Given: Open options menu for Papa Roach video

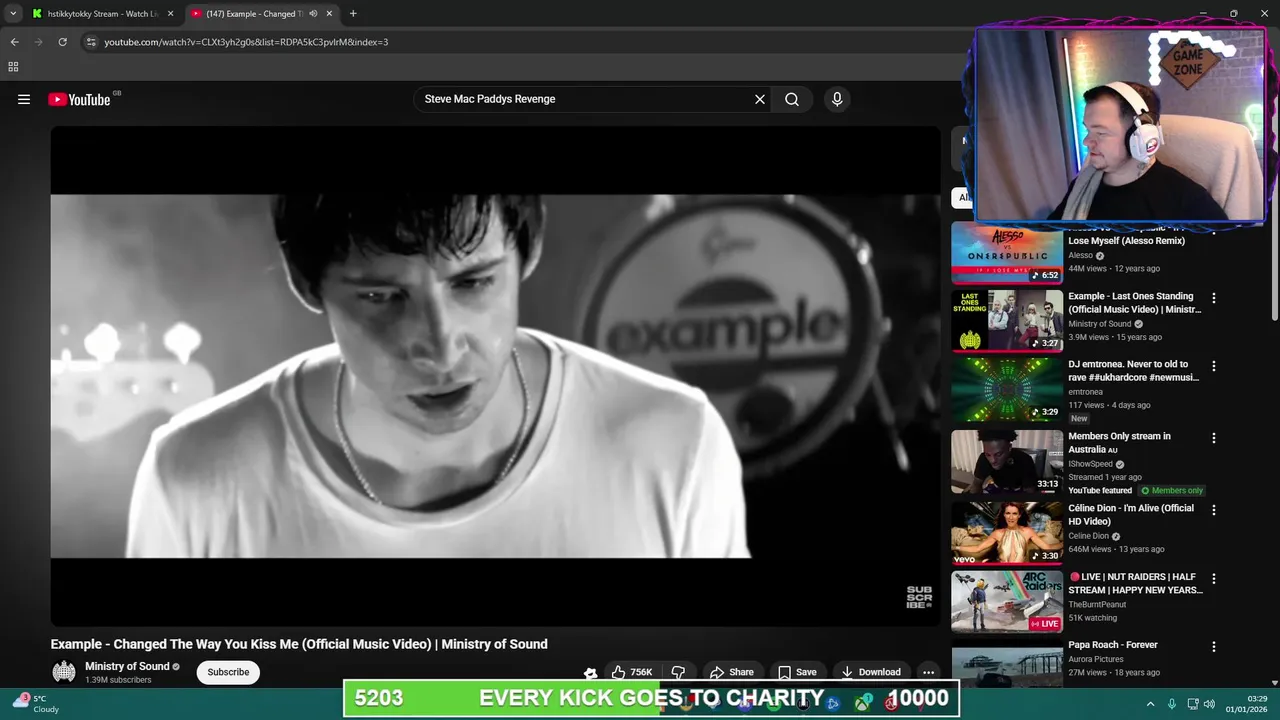Looking at the screenshot, I should pyautogui.click(x=1214, y=647).
